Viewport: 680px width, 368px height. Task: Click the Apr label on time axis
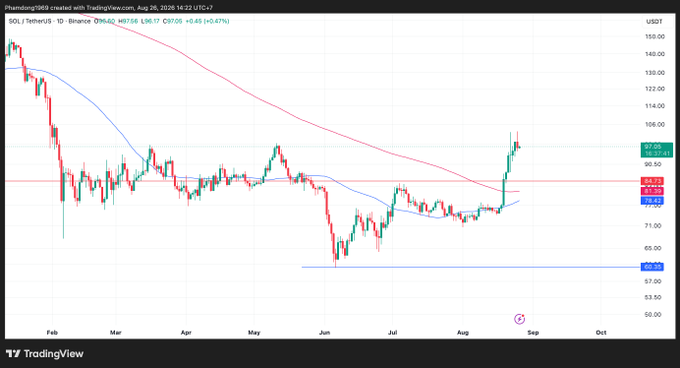186,333
